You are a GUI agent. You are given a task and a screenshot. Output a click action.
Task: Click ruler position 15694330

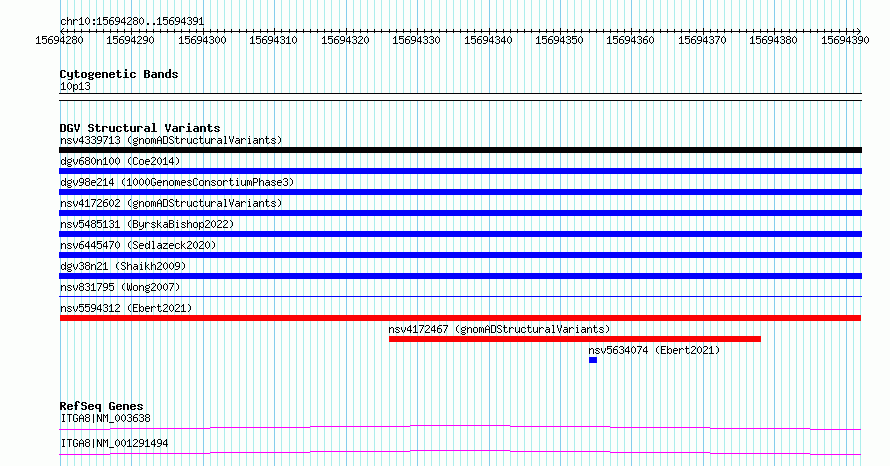pos(416,40)
